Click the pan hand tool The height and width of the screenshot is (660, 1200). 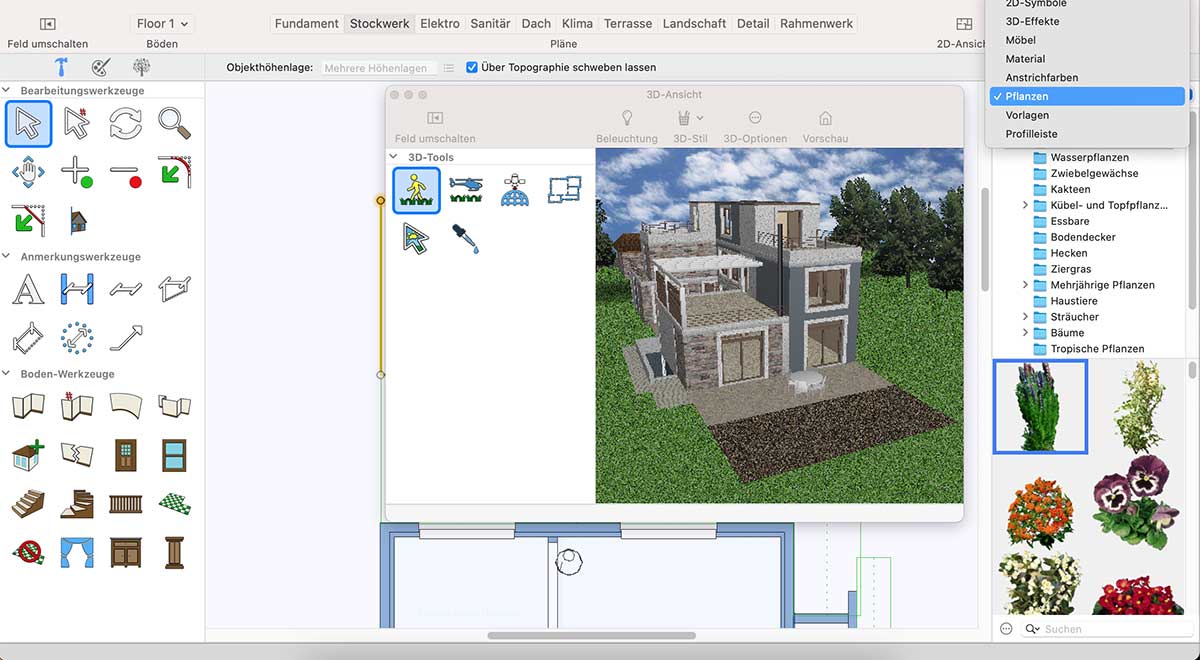[28, 172]
